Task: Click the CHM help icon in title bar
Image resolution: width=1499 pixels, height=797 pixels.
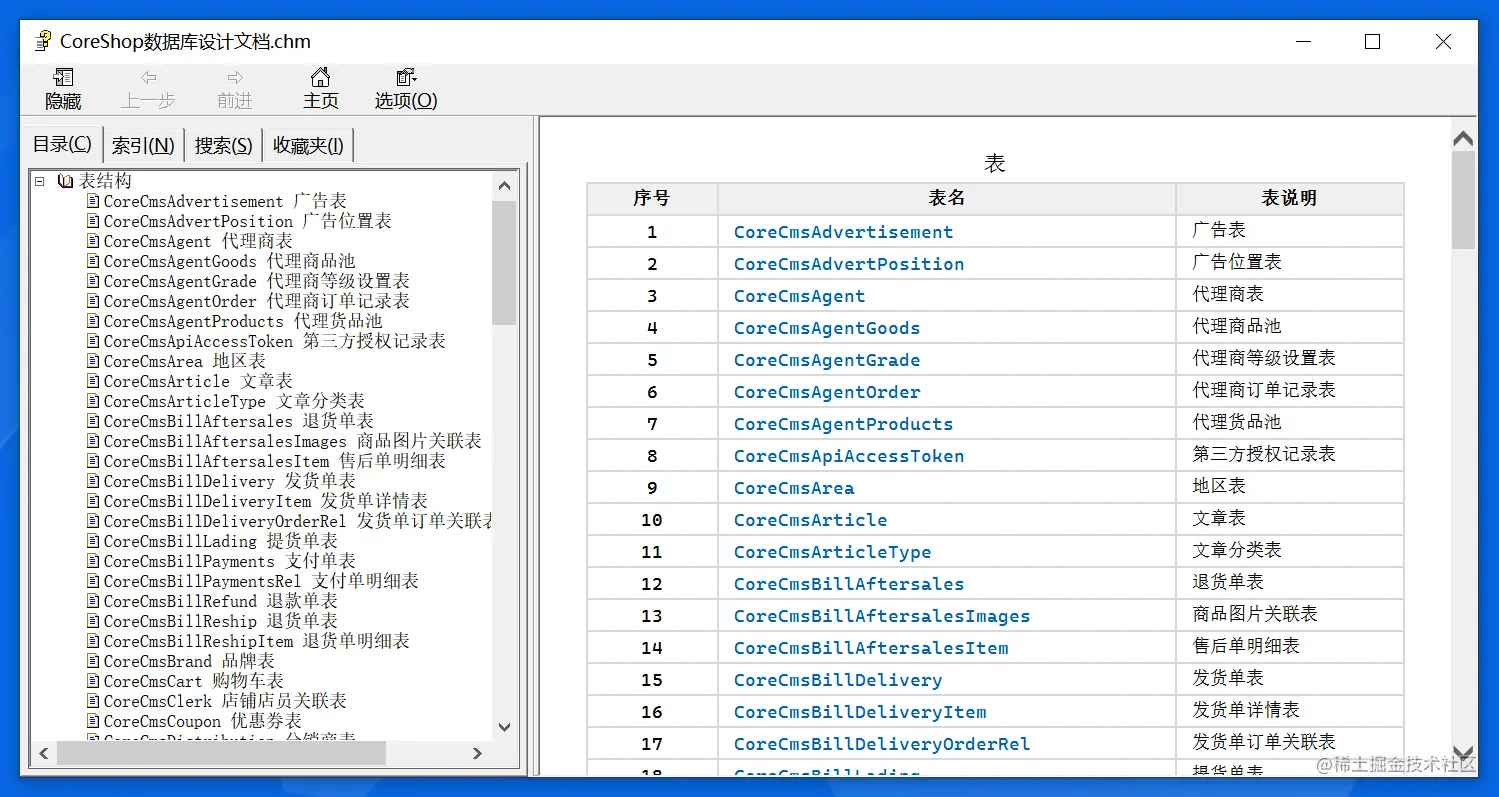Action: 43,41
